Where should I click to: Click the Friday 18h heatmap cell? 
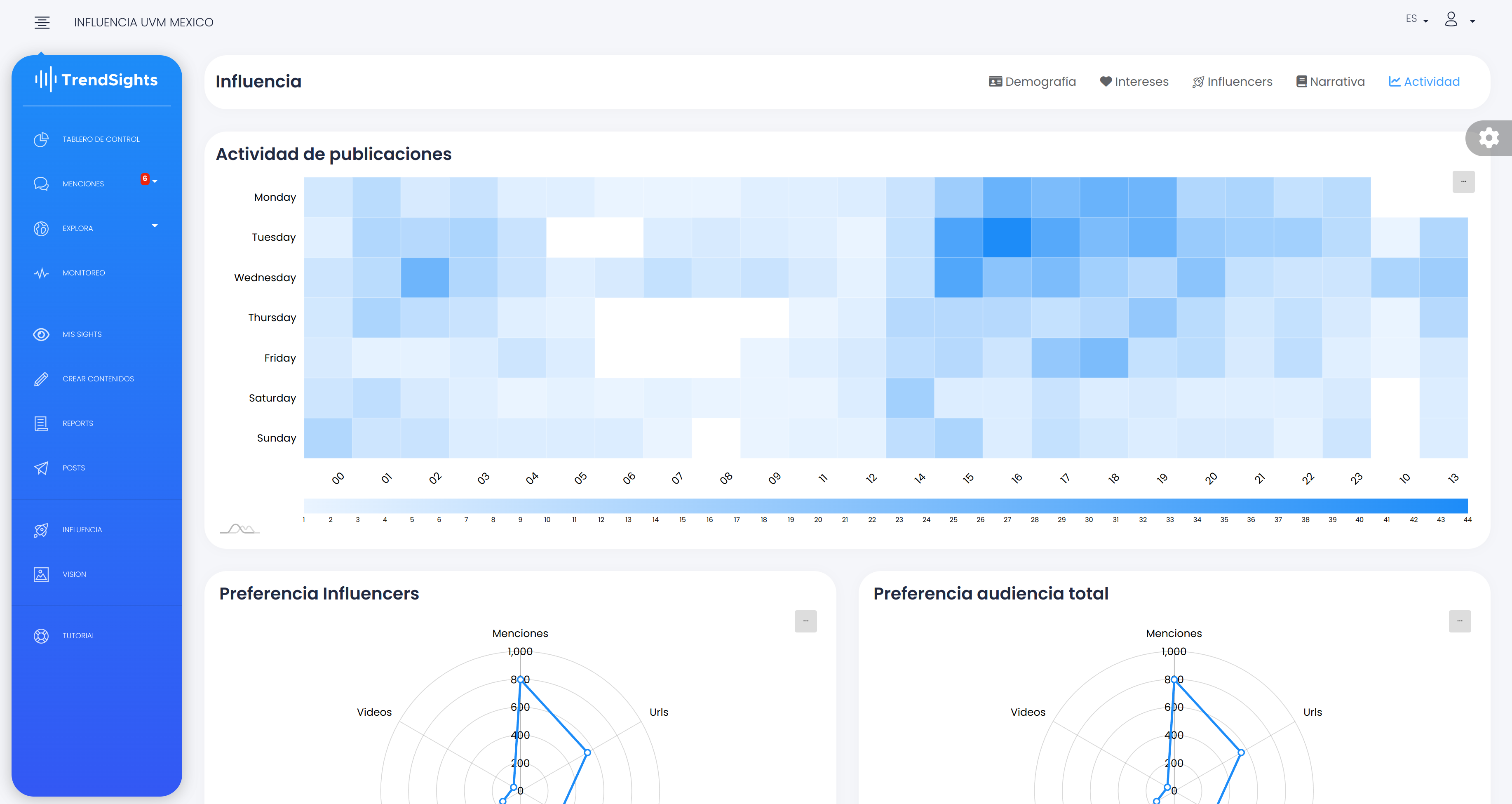1104,357
